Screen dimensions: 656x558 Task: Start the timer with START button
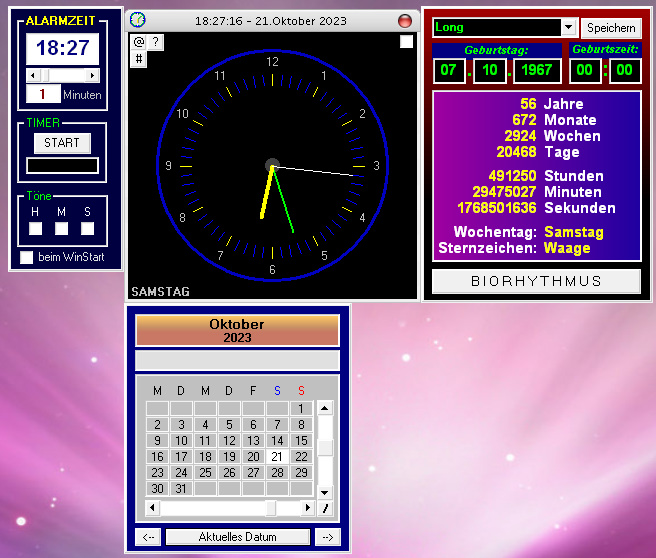pyautogui.click(x=61, y=143)
